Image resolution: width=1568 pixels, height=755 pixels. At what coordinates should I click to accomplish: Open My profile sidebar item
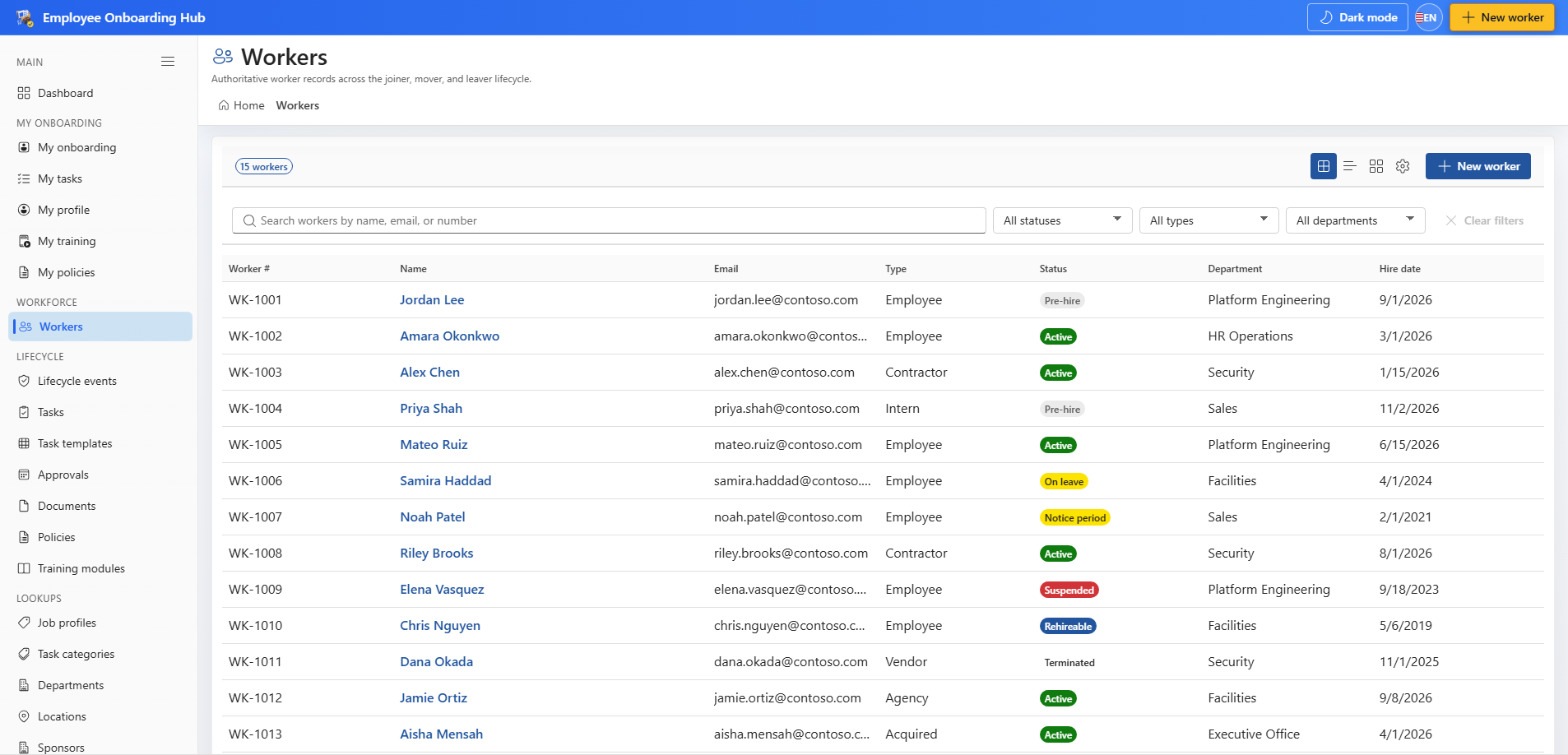[100, 210]
